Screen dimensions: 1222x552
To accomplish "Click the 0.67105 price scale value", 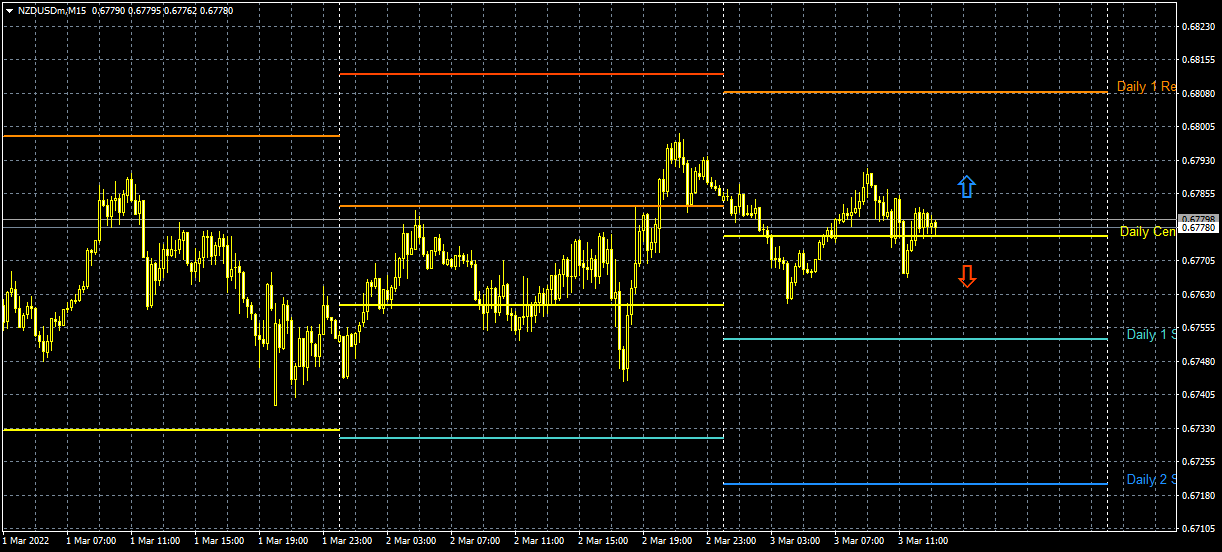I will point(1198,529).
